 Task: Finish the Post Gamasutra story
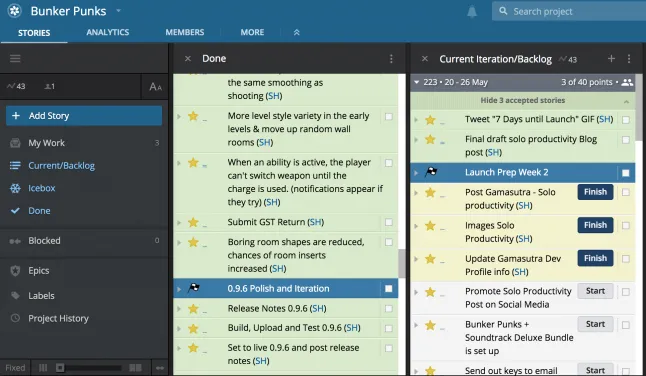(595, 192)
